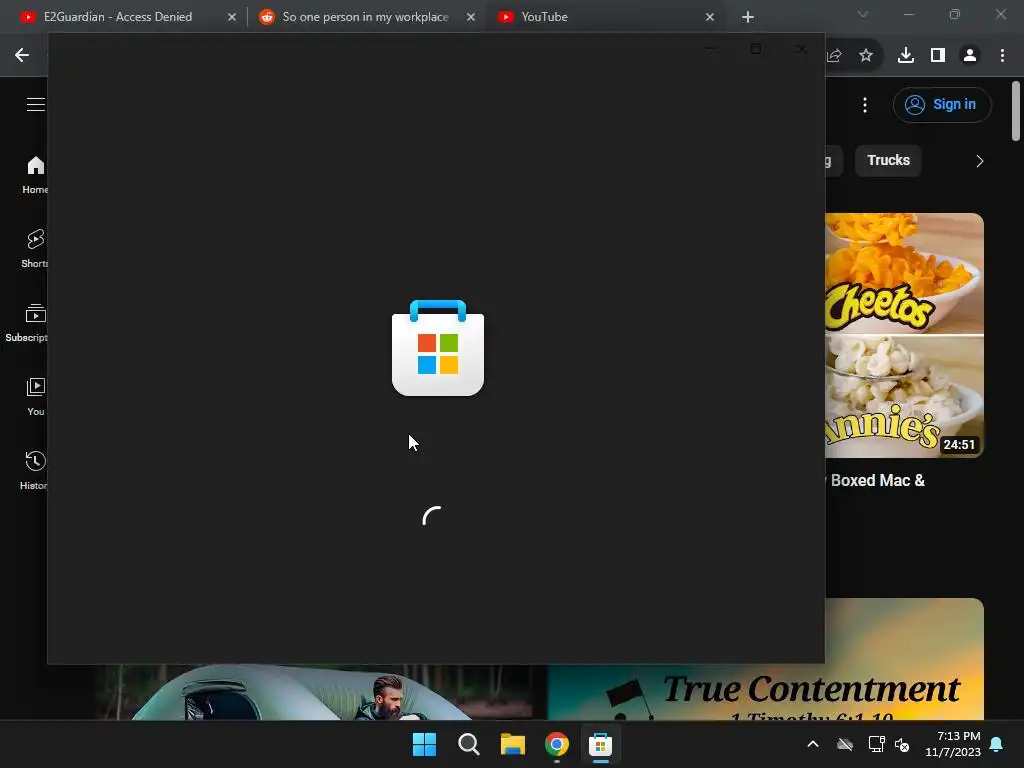Open Chrome downloads icon
The image size is (1024, 768).
(906, 56)
